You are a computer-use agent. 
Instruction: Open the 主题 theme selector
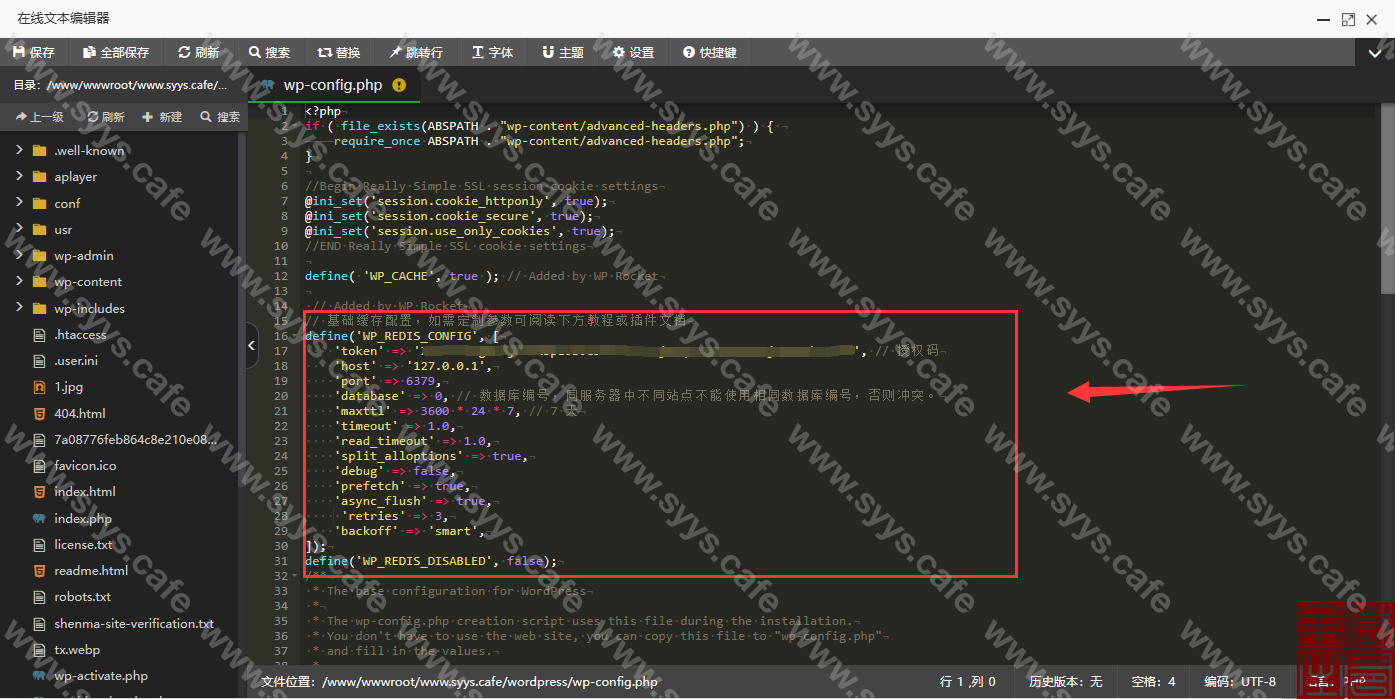click(x=563, y=52)
